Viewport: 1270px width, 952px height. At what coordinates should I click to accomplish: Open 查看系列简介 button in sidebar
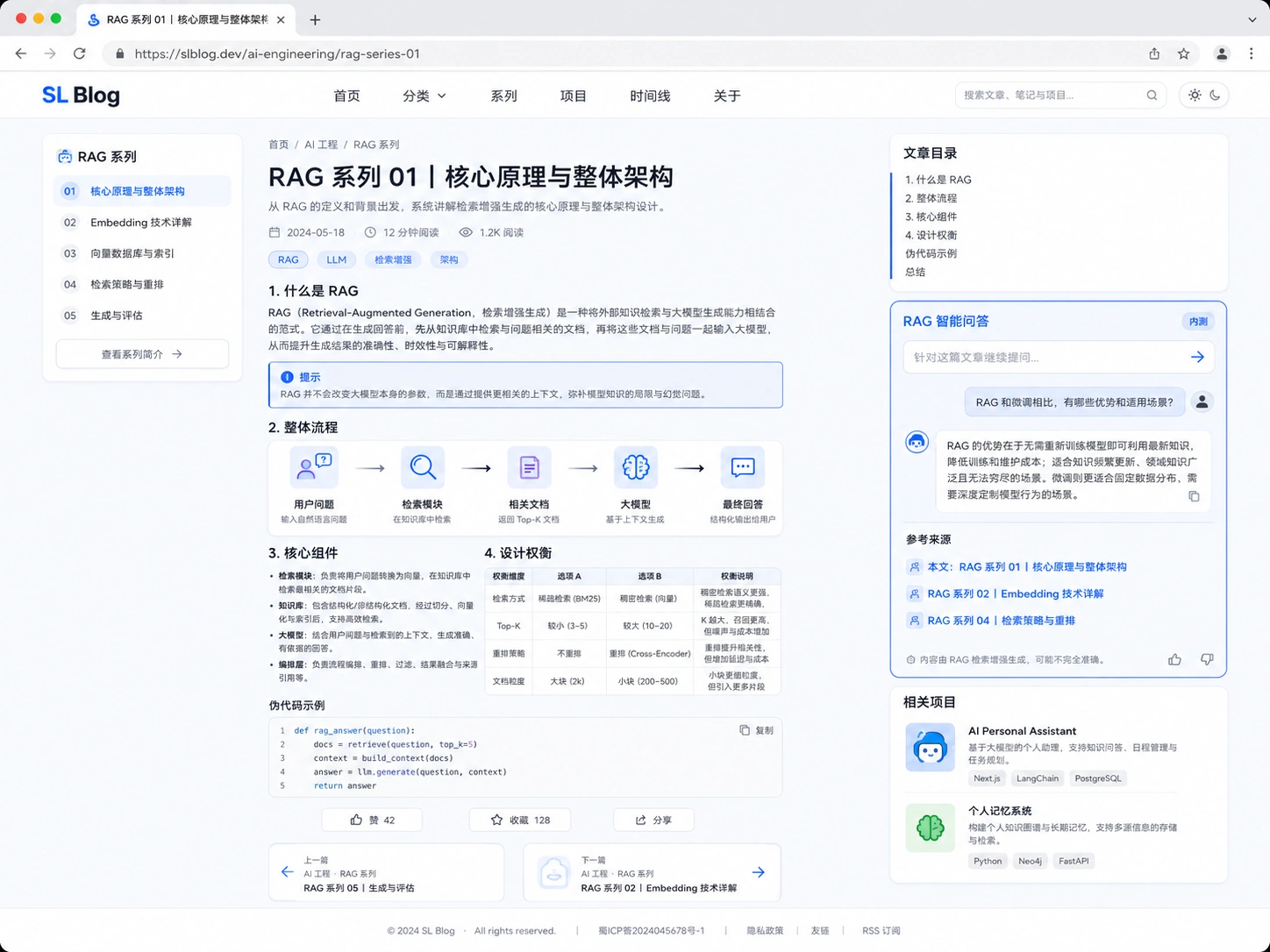coord(142,354)
